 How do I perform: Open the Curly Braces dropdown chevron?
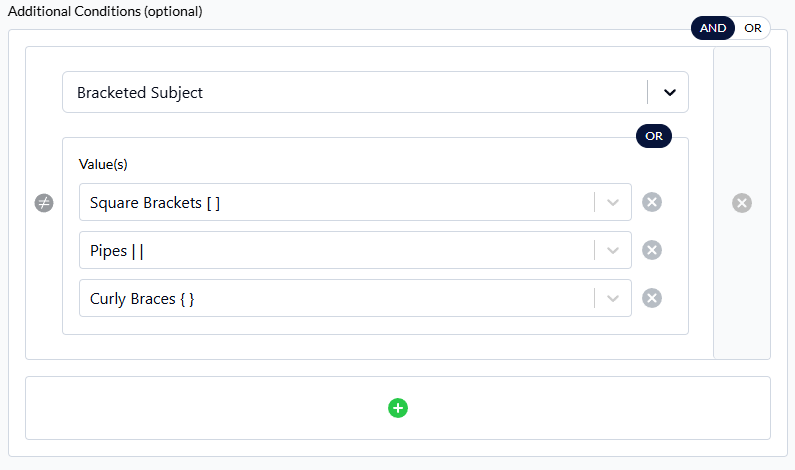[x=613, y=299]
